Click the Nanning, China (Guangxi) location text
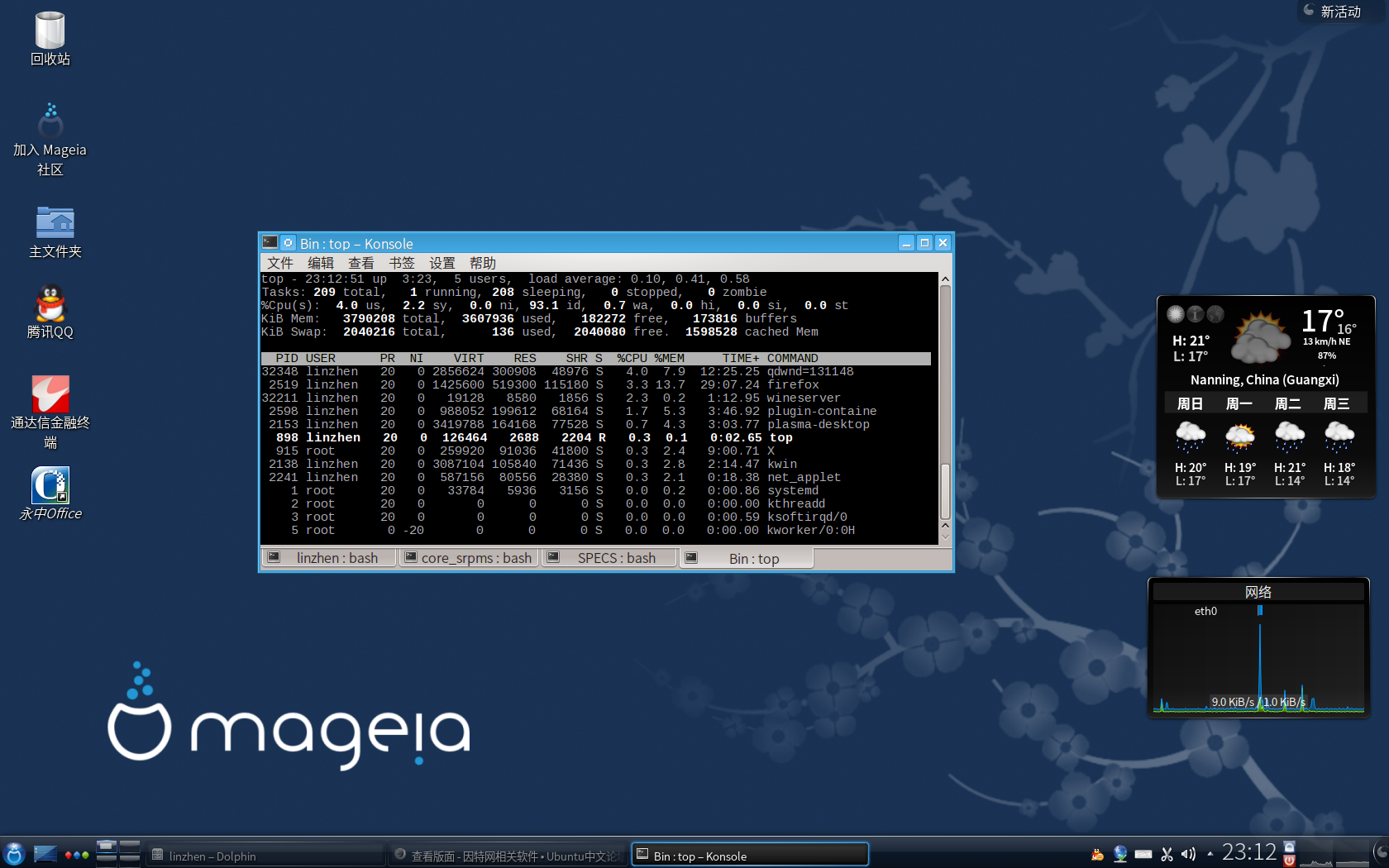Image resolution: width=1389 pixels, height=868 pixels. pyautogui.click(x=1265, y=379)
